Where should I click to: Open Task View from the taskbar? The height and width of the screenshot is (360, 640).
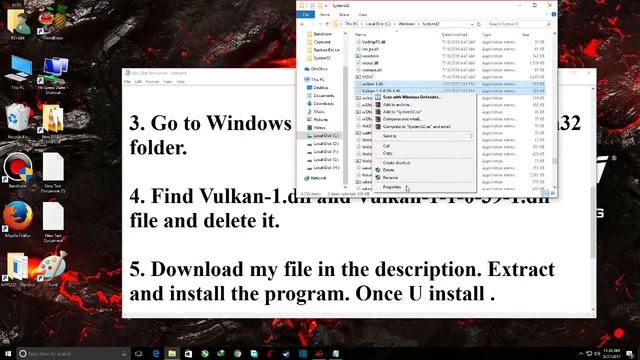139,353
